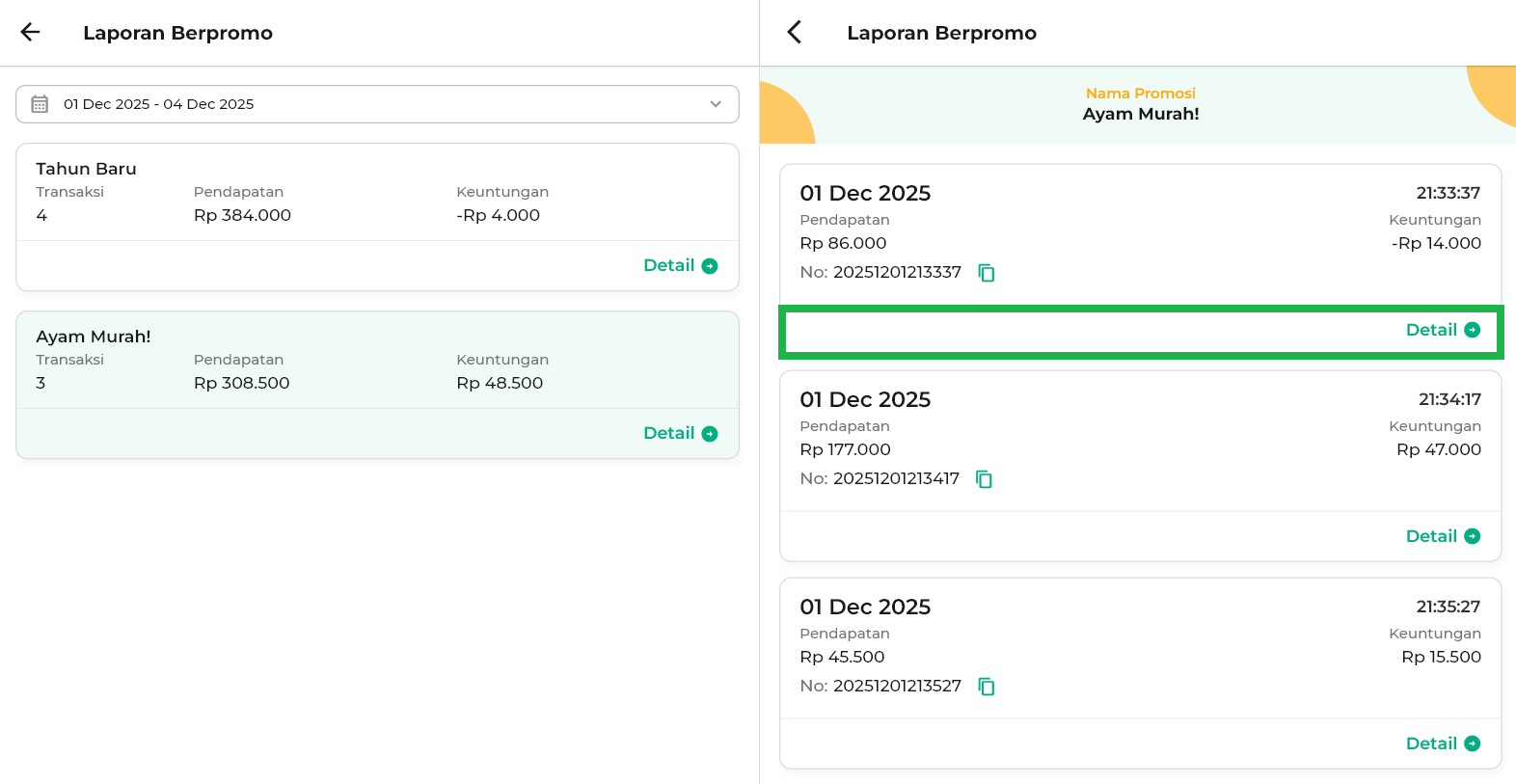1516x784 pixels.
Task: Select the Tahun Baru promo card title
Action: click(x=86, y=169)
